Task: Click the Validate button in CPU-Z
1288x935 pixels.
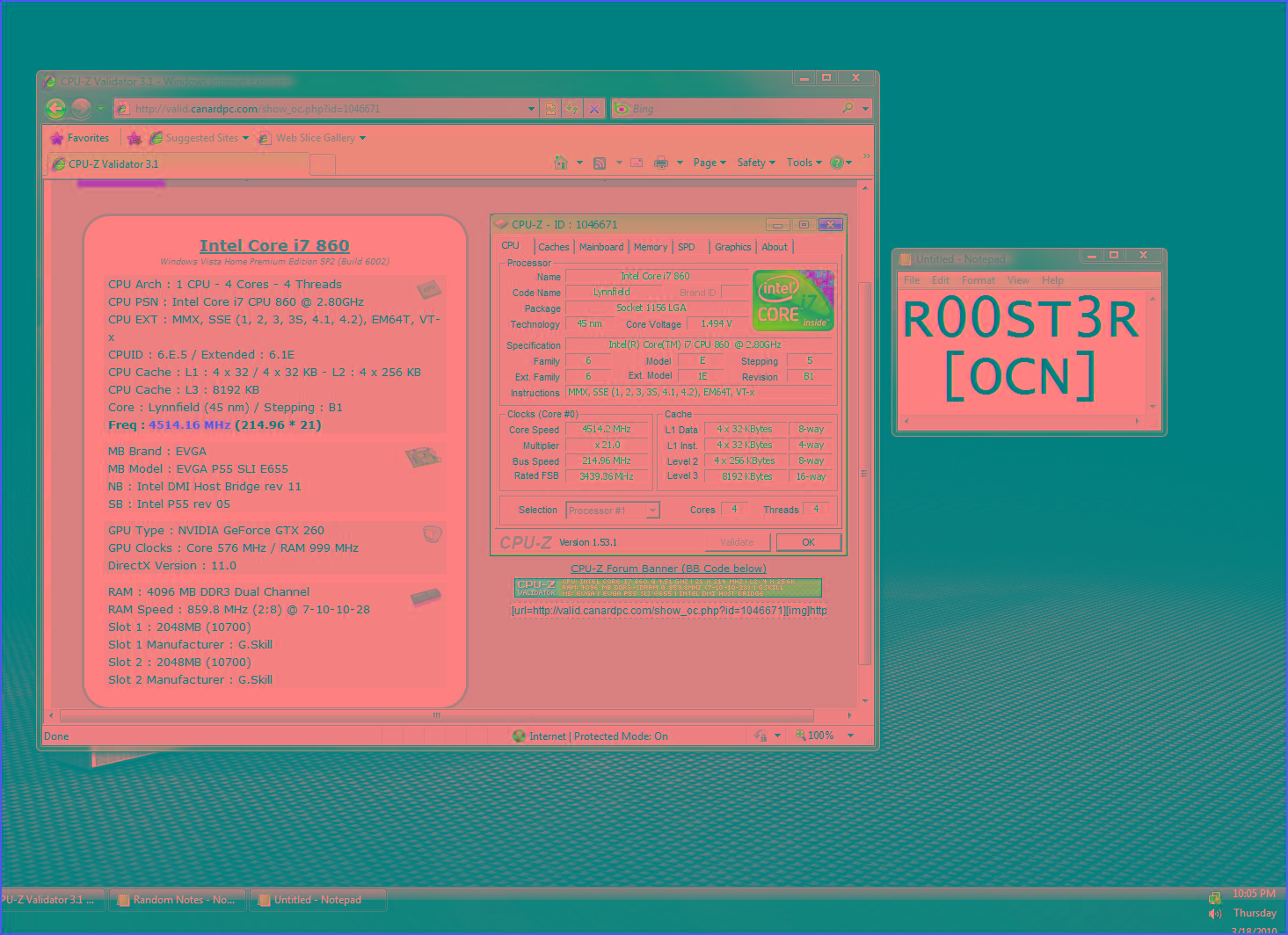Action: click(x=737, y=542)
